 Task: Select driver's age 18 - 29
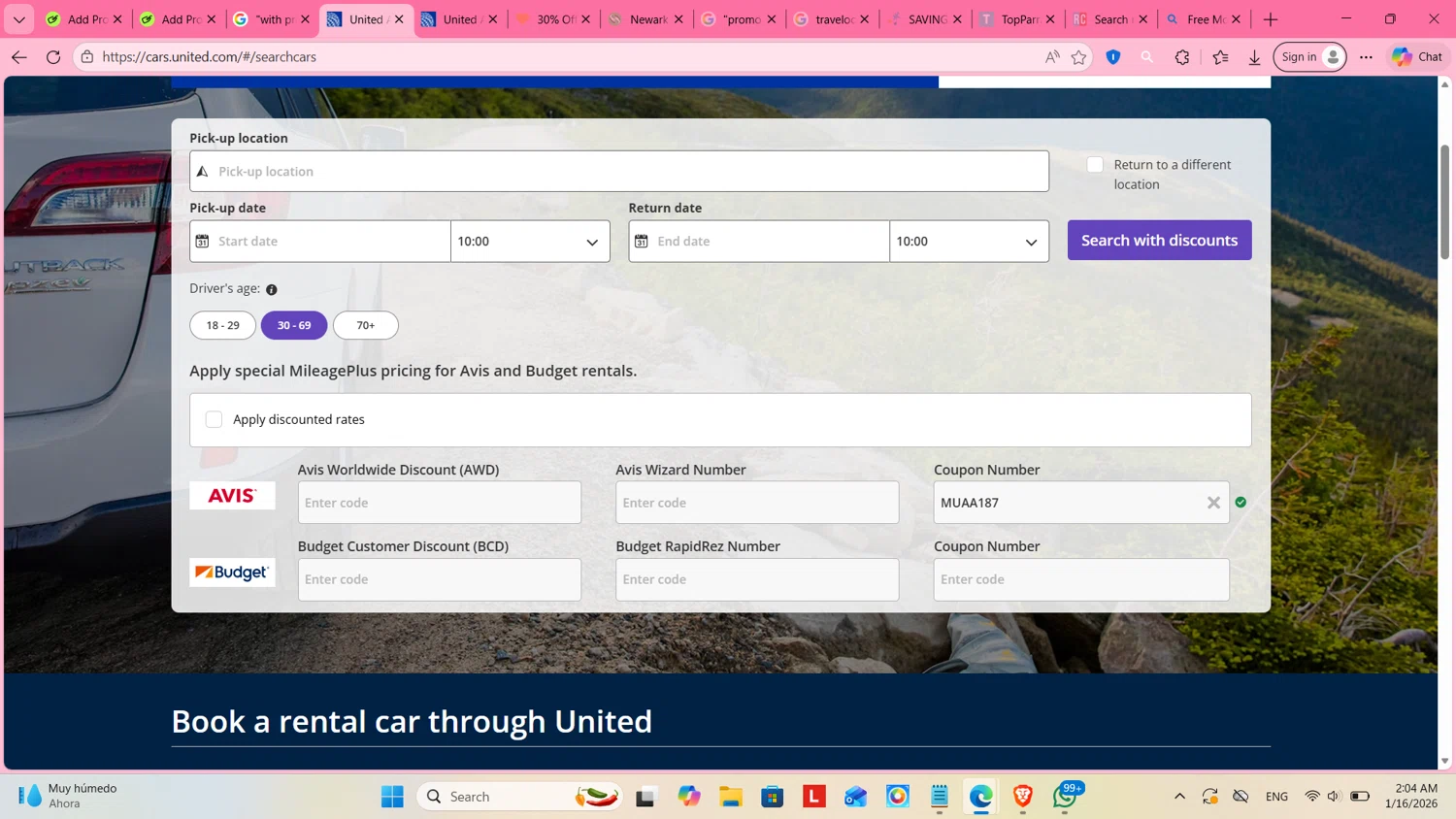click(x=222, y=325)
